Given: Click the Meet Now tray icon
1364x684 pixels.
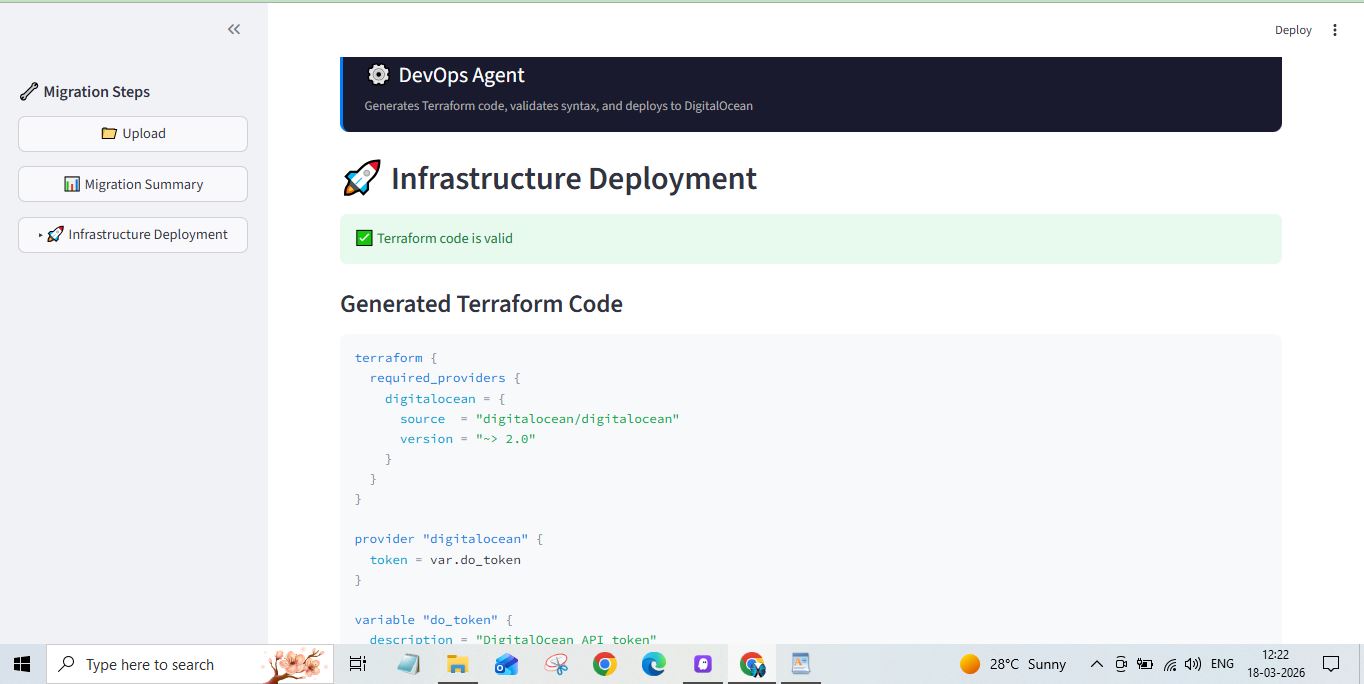Looking at the screenshot, I should tap(1121, 664).
